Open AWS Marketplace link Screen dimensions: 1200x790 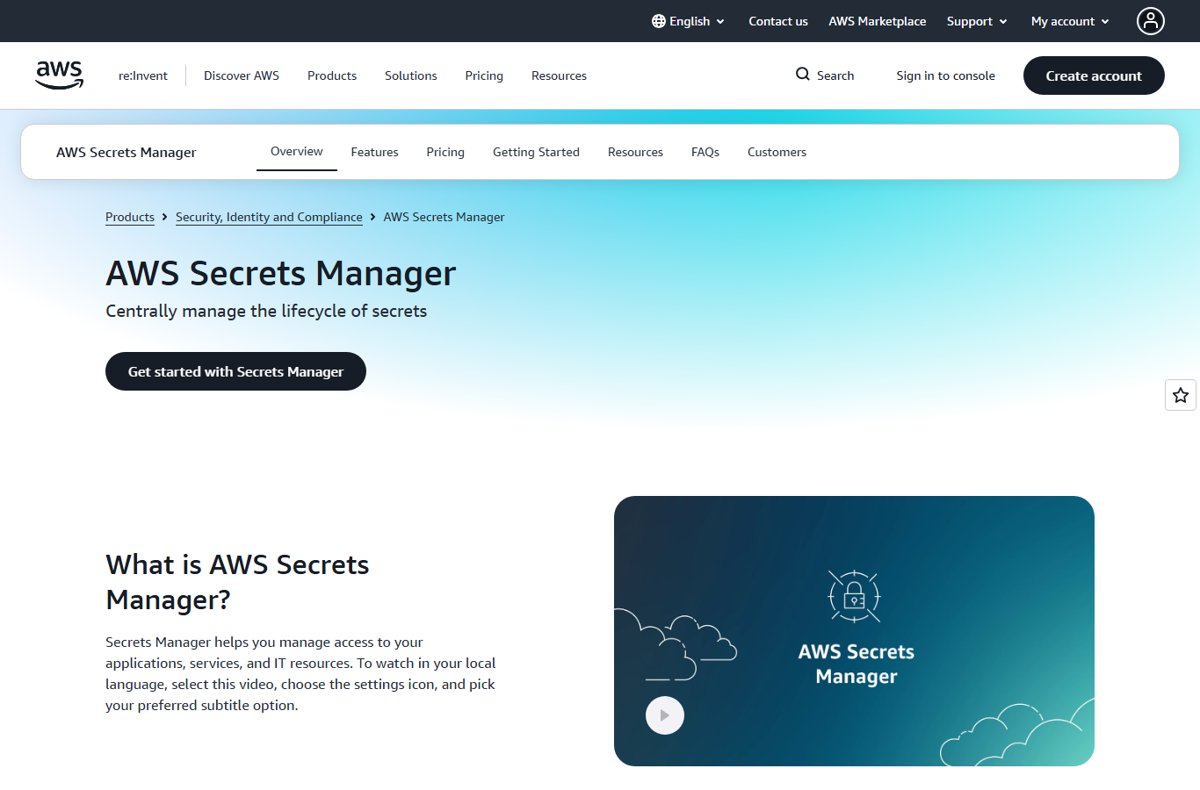point(877,21)
